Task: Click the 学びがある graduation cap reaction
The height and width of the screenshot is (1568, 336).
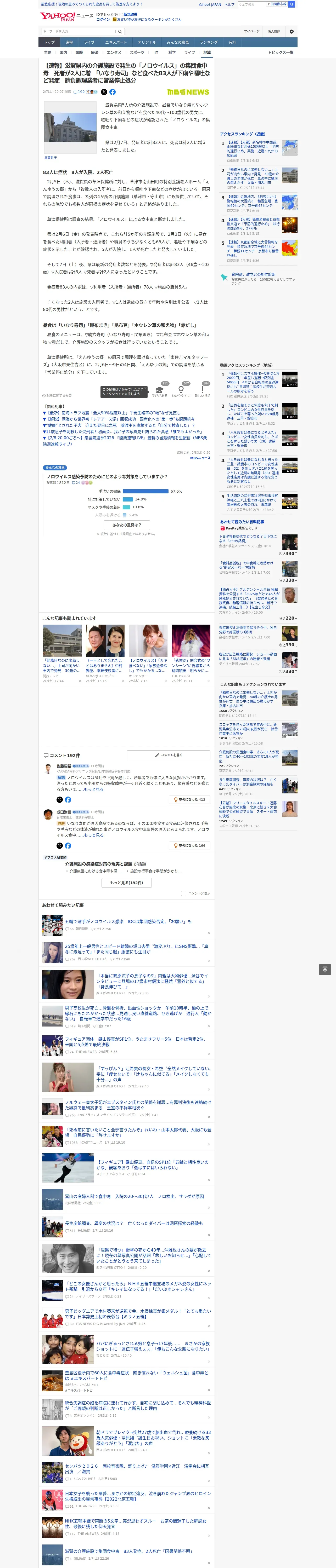Action: coord(160,390)
